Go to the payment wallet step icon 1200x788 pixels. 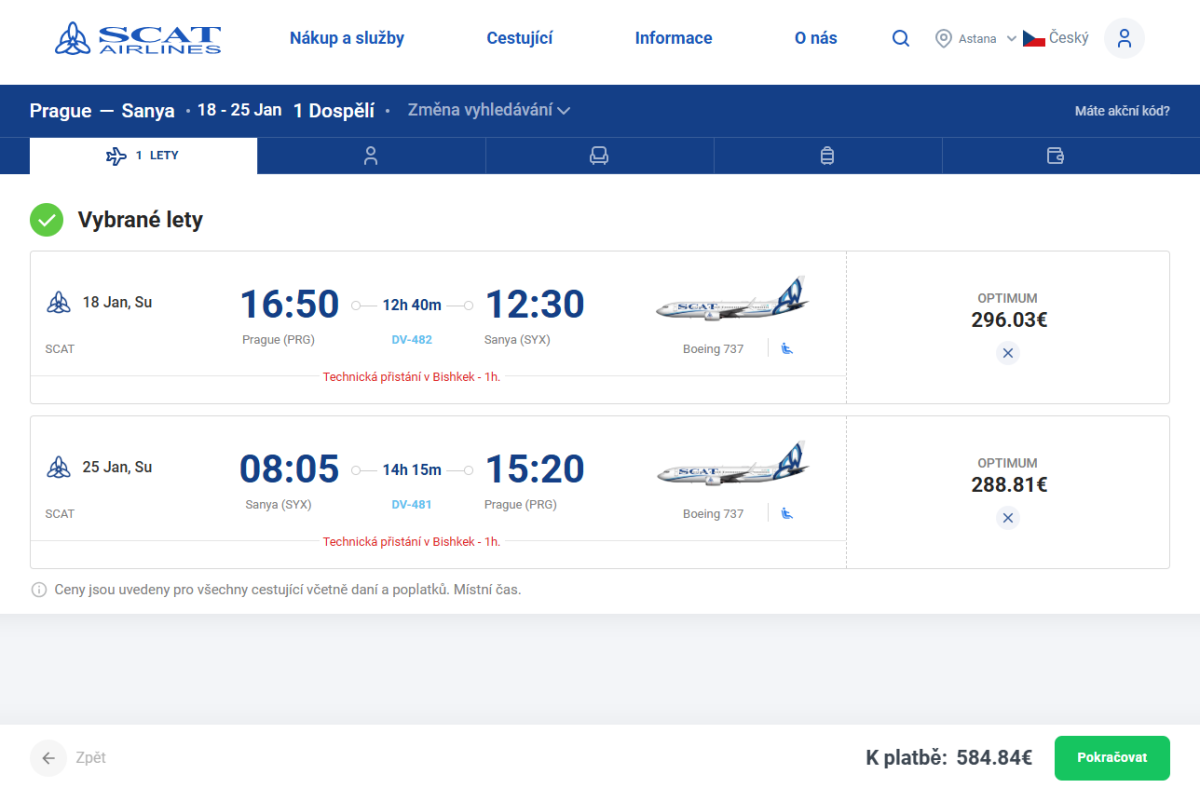1055,156
